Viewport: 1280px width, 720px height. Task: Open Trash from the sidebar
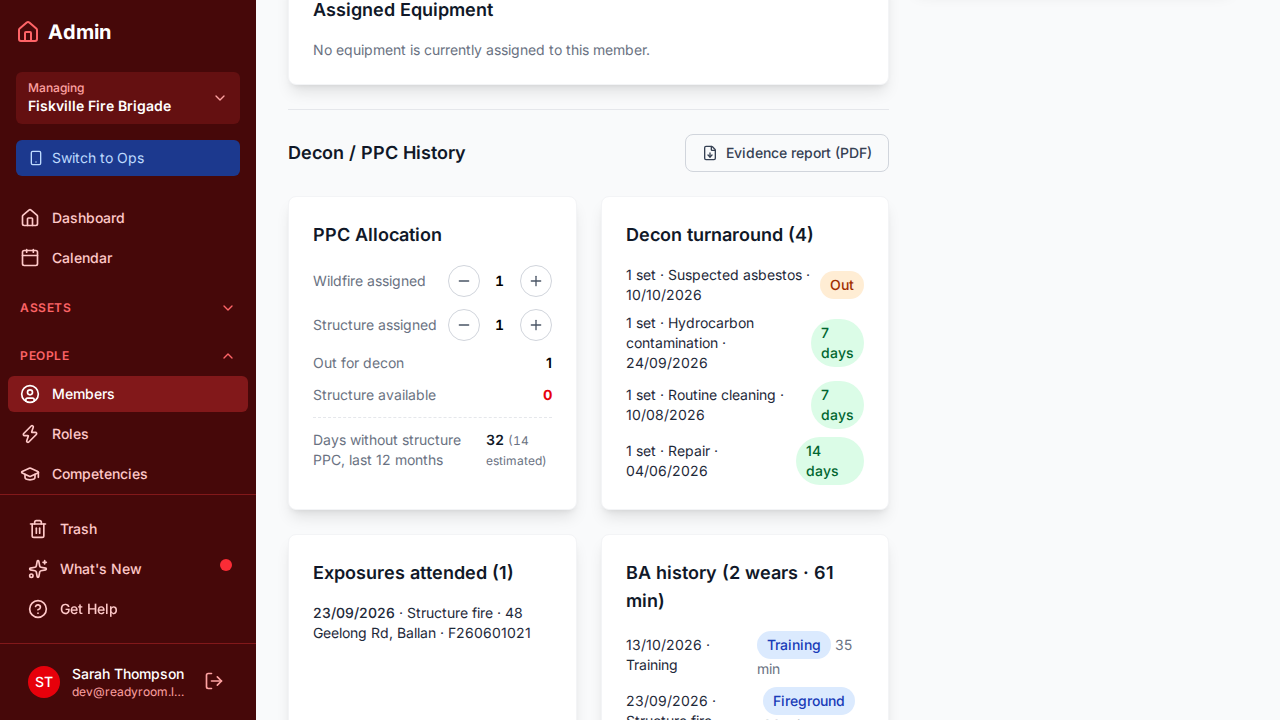pyautogui.click(x=128, y=529)
